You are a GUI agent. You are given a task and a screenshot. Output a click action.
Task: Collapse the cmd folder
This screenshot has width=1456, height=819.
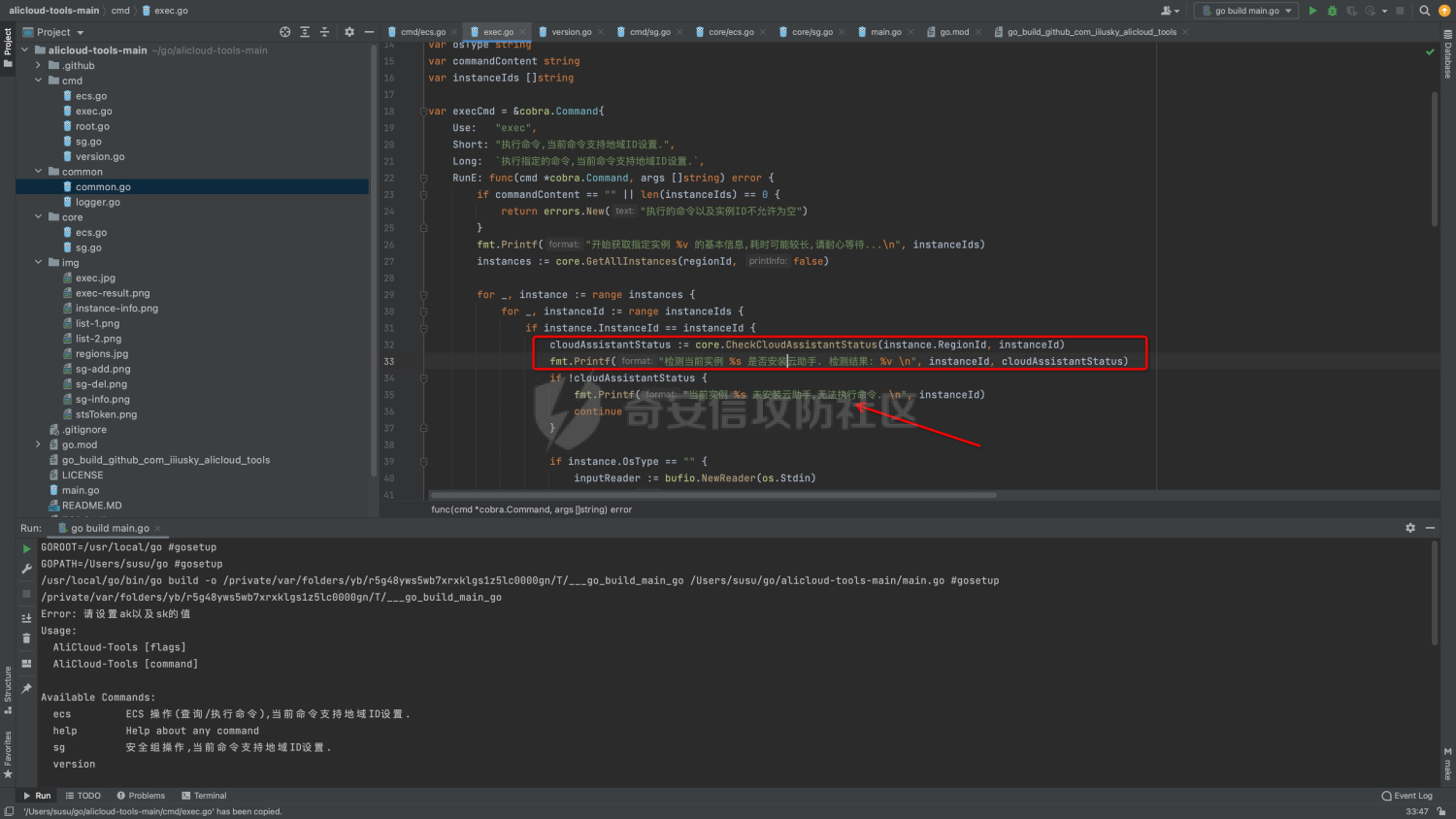coord(39,81)
